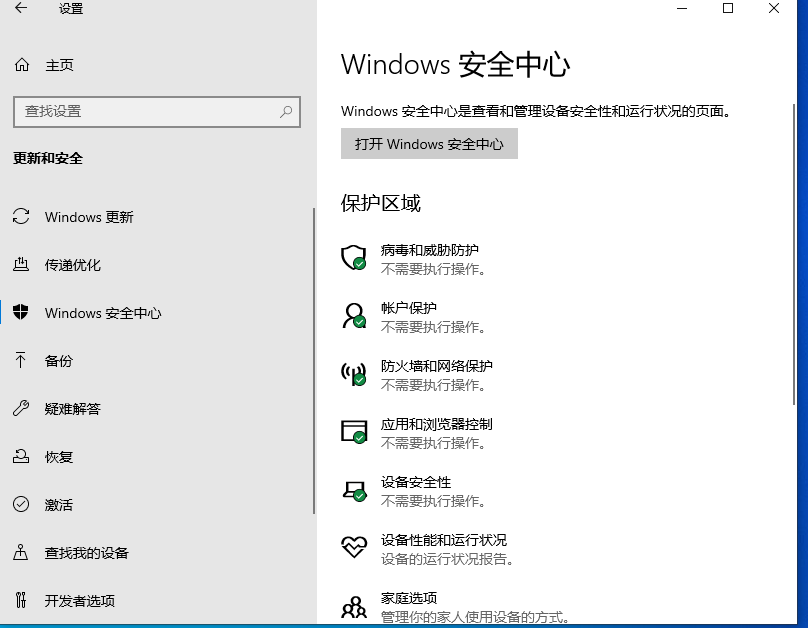Click the 疑难解答 wrench key icon
Screen dimensions: 808x628
click(22, 409)
